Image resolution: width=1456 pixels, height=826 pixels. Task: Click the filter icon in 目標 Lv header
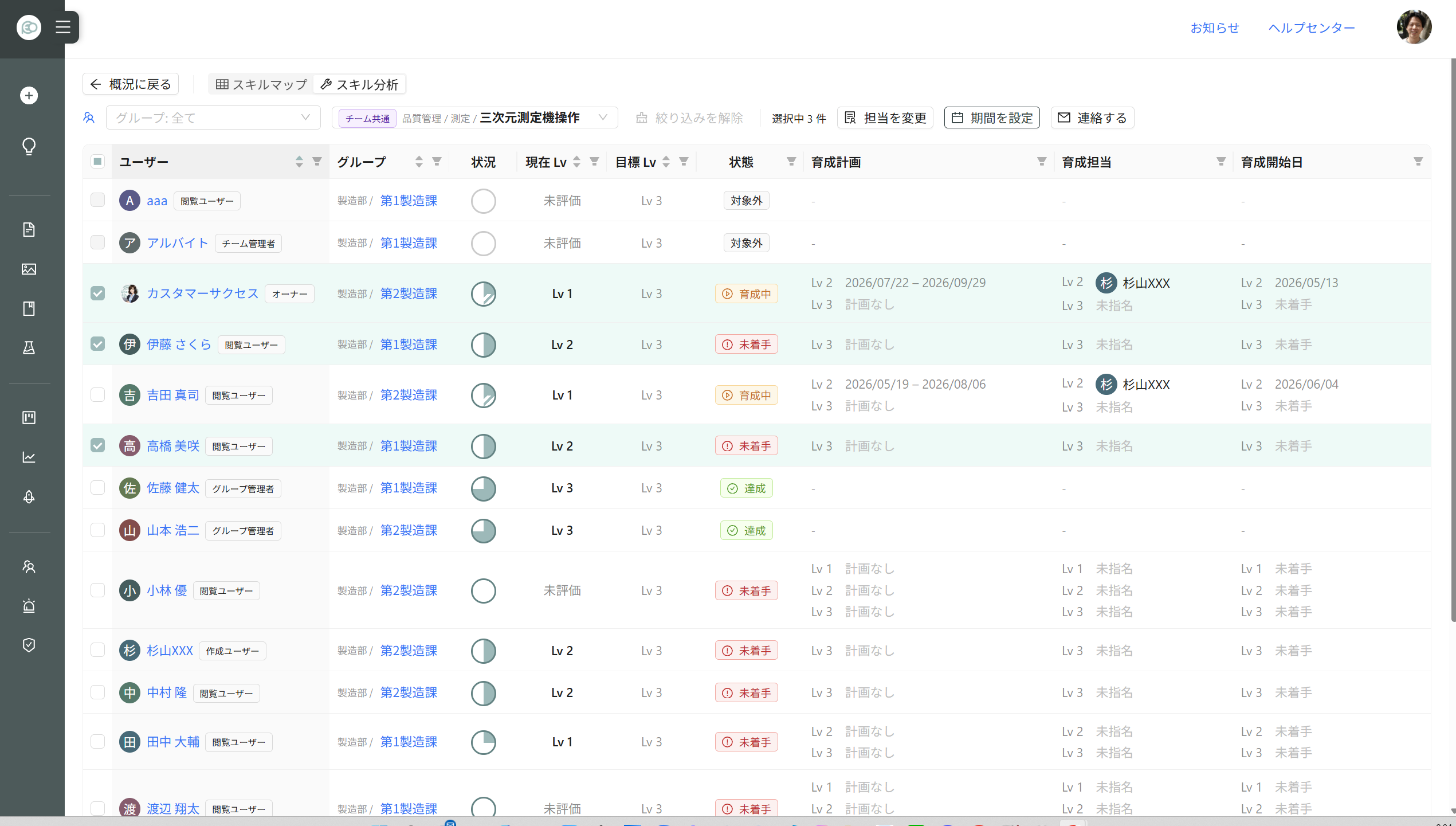(684, 162)
